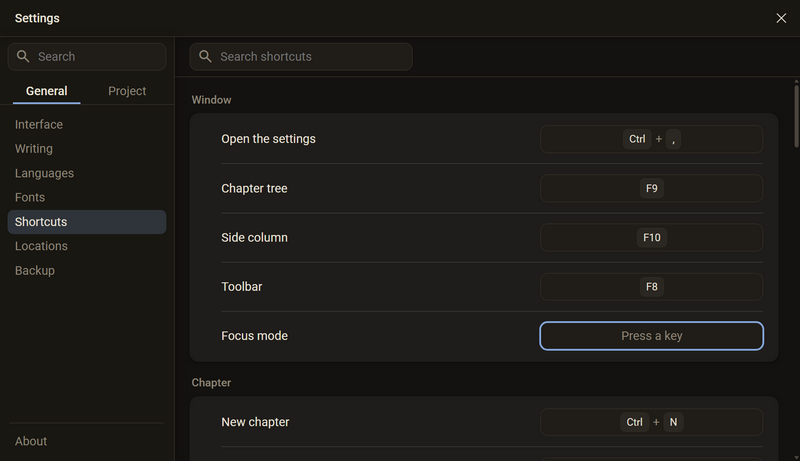Close the Settings dialog
Viewport: 800px width, 461px height.
click(x=781, y=18)
